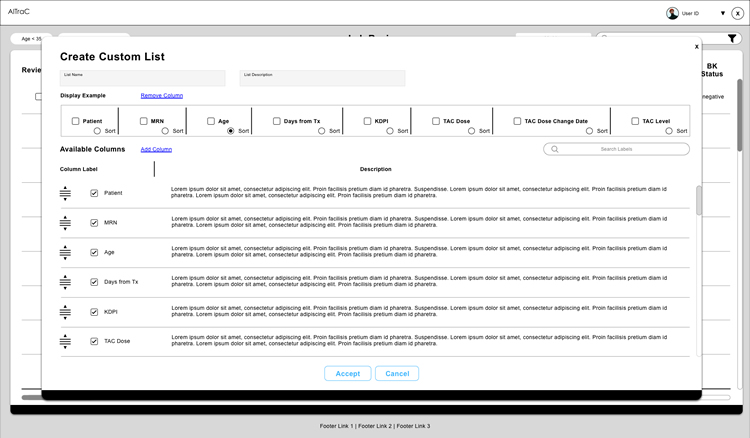Select Sort radio under TAC Dose Change Date

(589, 131)
